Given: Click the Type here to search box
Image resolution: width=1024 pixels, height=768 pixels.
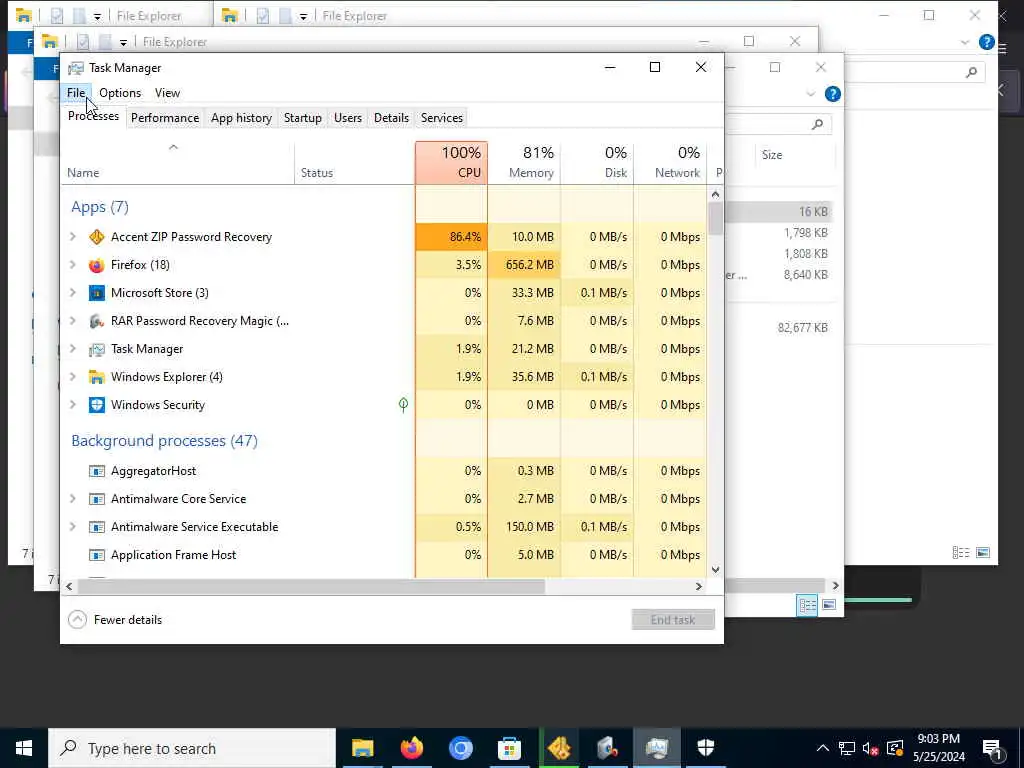Looking at the screenshot, I should (x=192, y=748).
